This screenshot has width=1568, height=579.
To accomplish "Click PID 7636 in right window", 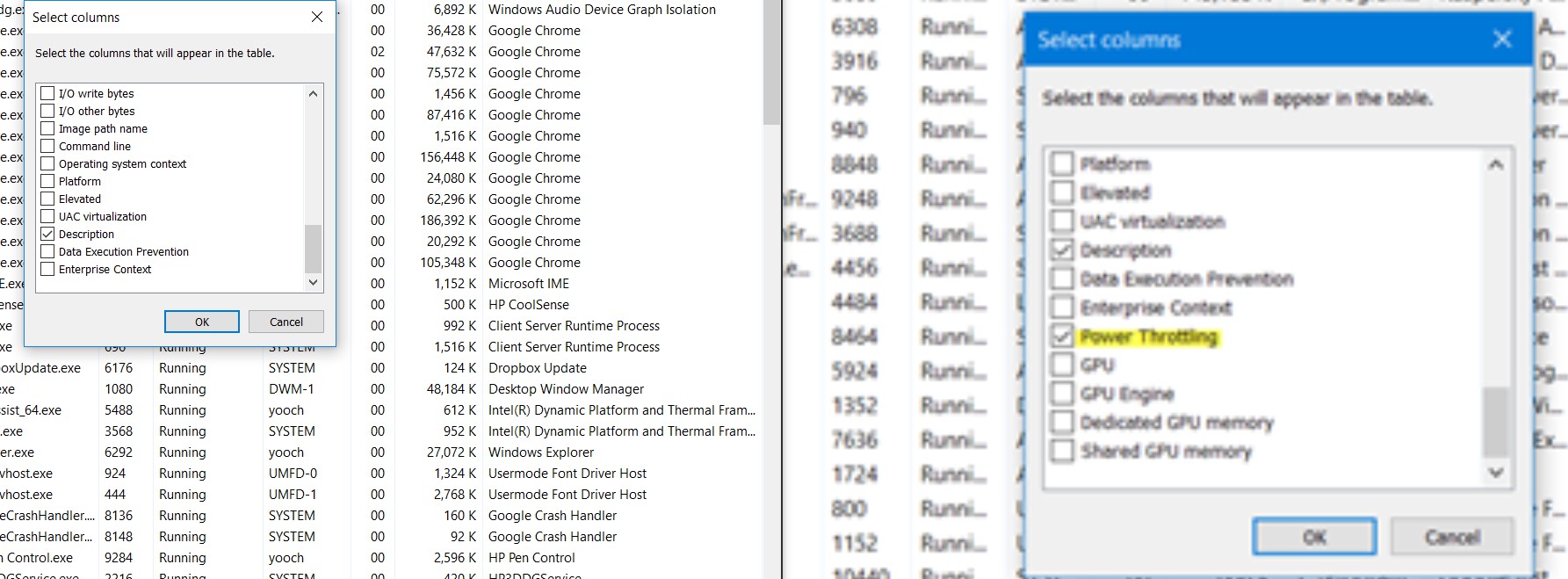I will [854, 439].
